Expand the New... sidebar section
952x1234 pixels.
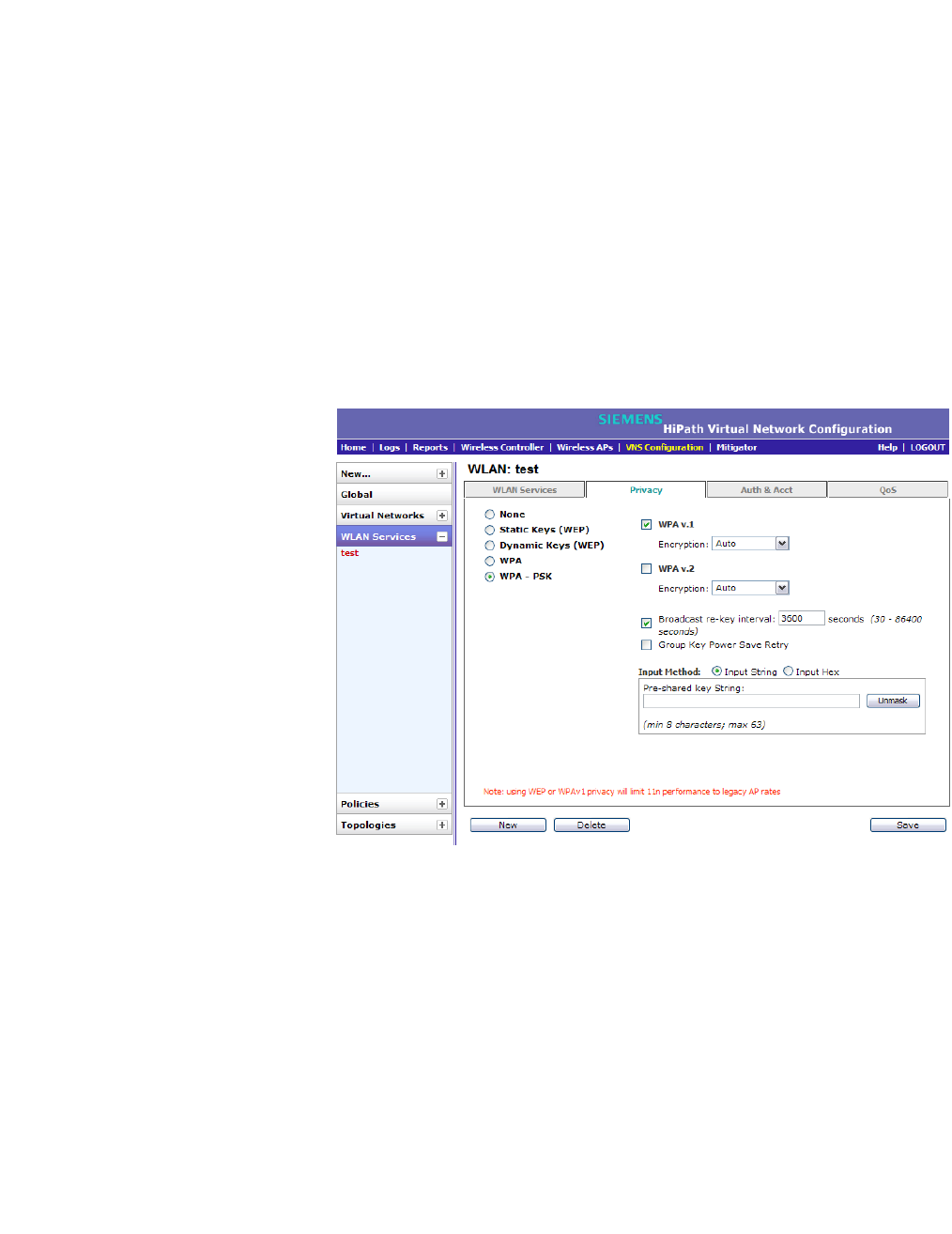point(442,474)
